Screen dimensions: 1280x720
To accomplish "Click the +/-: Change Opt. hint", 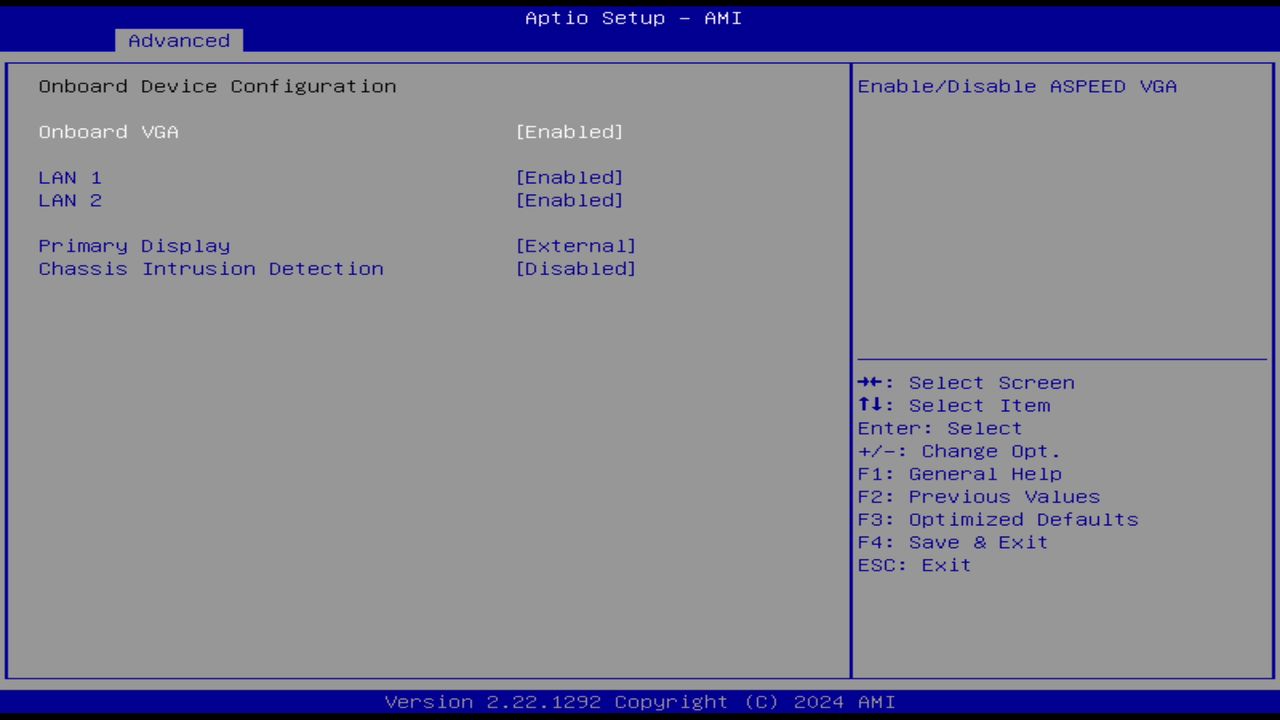I will (959, 452).
